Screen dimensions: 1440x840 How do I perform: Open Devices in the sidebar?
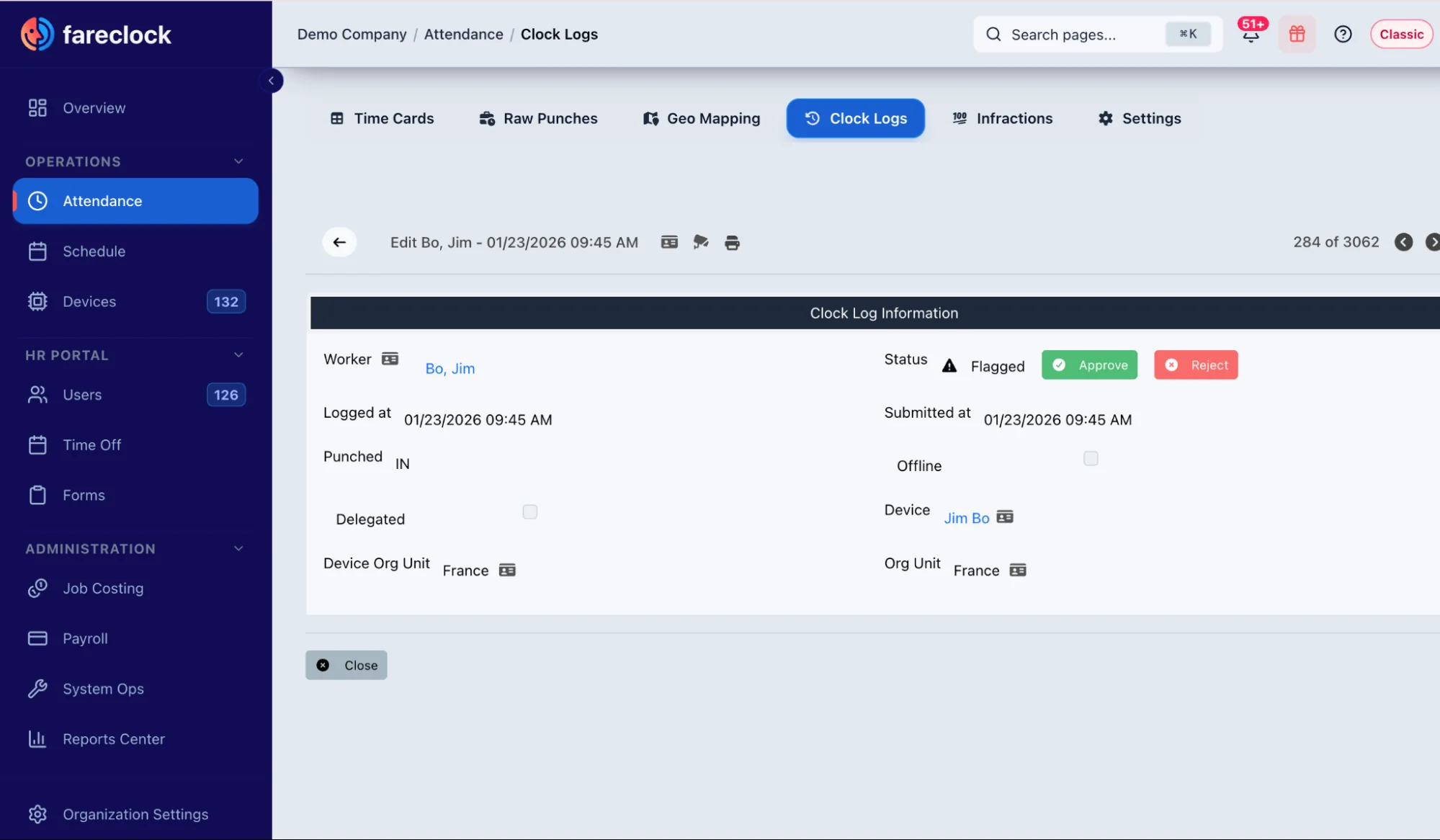[135, 302]
